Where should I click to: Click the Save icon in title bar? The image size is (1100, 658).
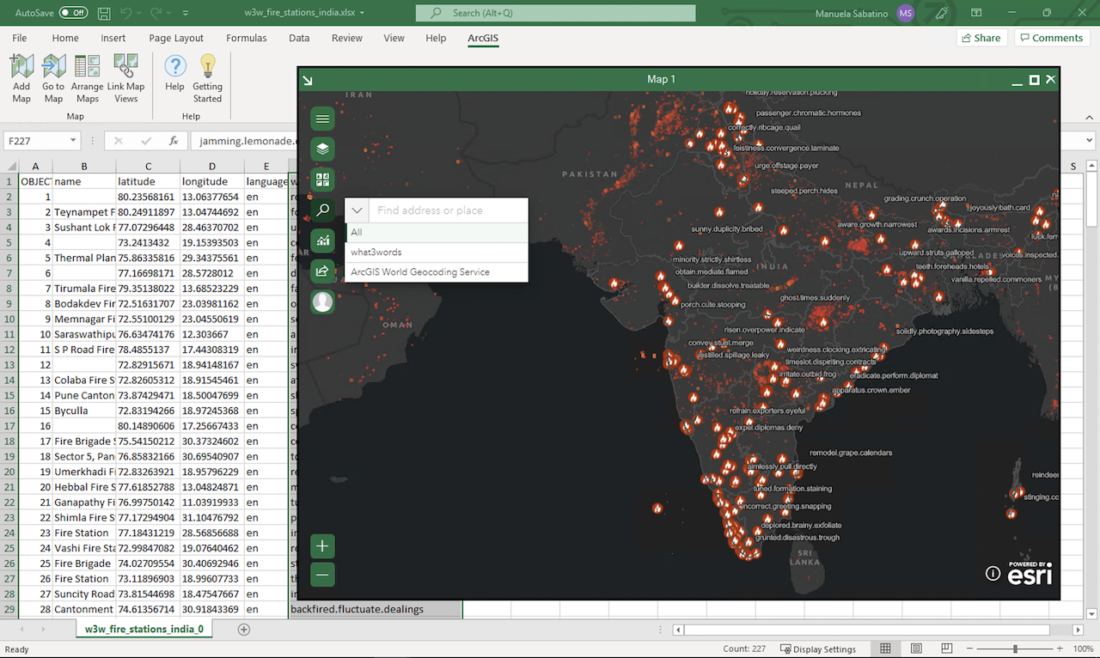[104, 13]
